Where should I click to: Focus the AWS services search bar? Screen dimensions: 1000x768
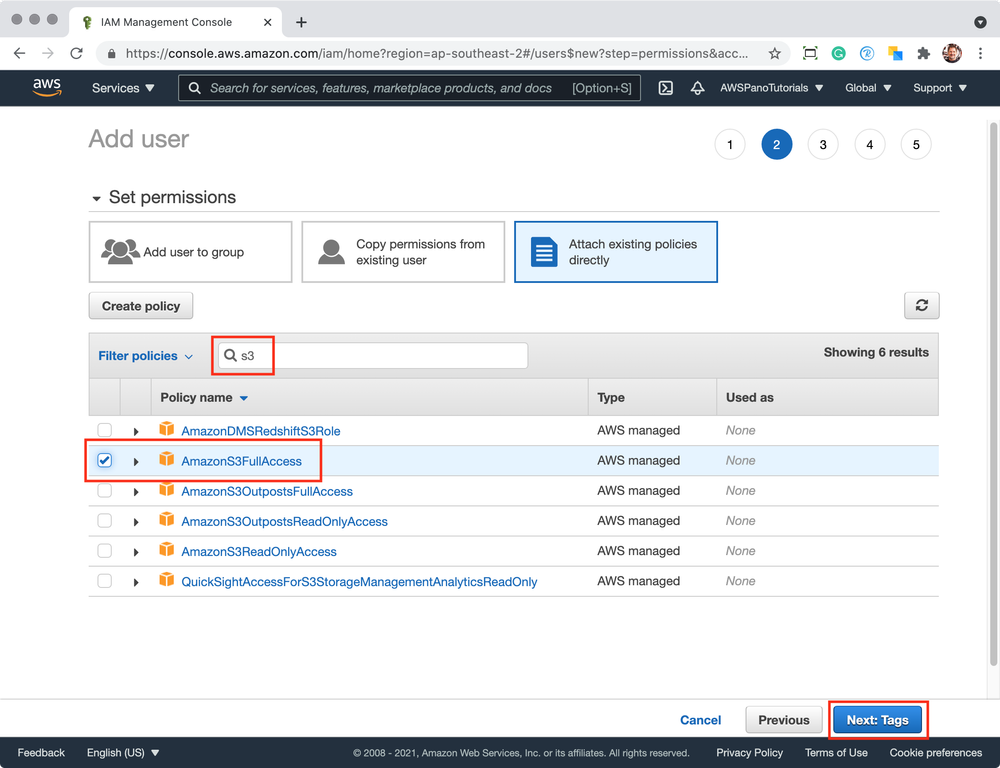(x=409, y=88)
